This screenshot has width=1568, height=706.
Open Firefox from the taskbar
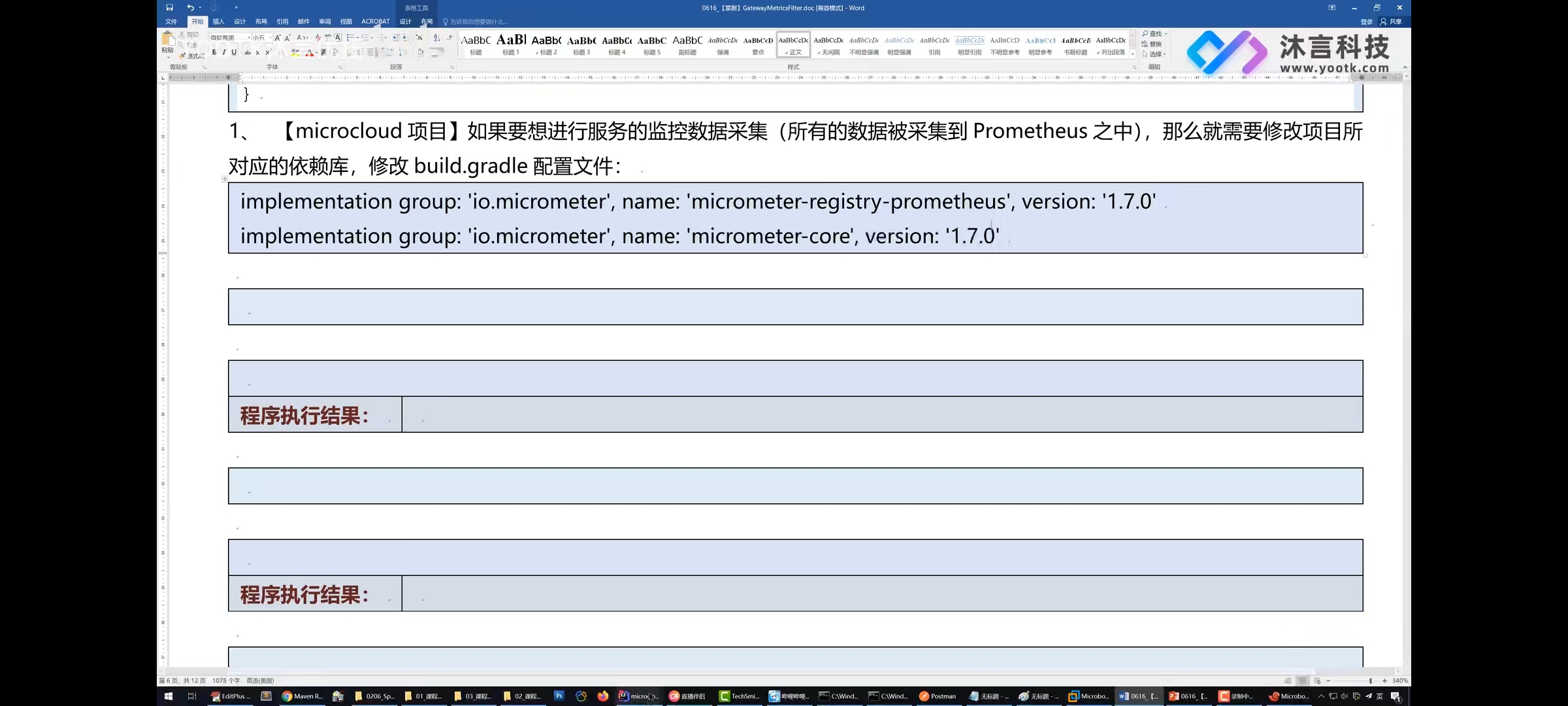point(602,696)
